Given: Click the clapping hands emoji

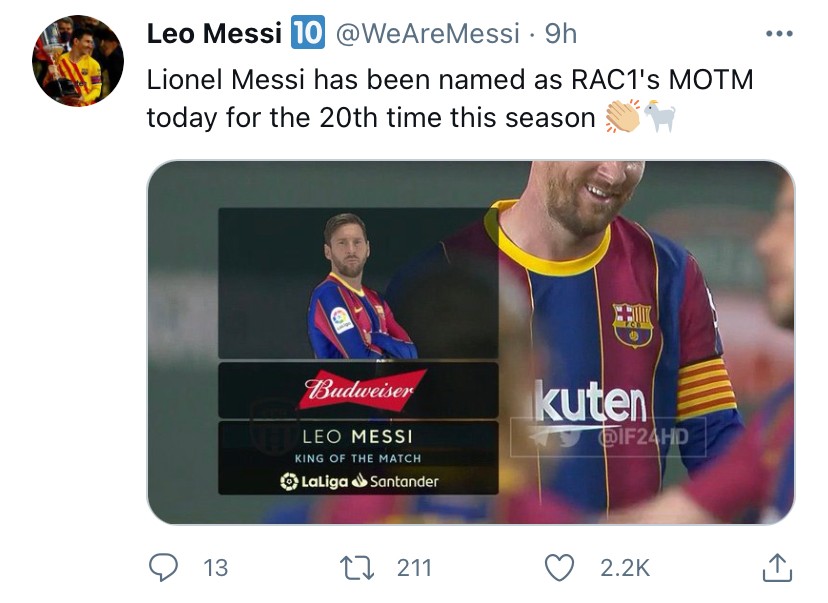Looking at the screenshot, I should click(623, 117).
